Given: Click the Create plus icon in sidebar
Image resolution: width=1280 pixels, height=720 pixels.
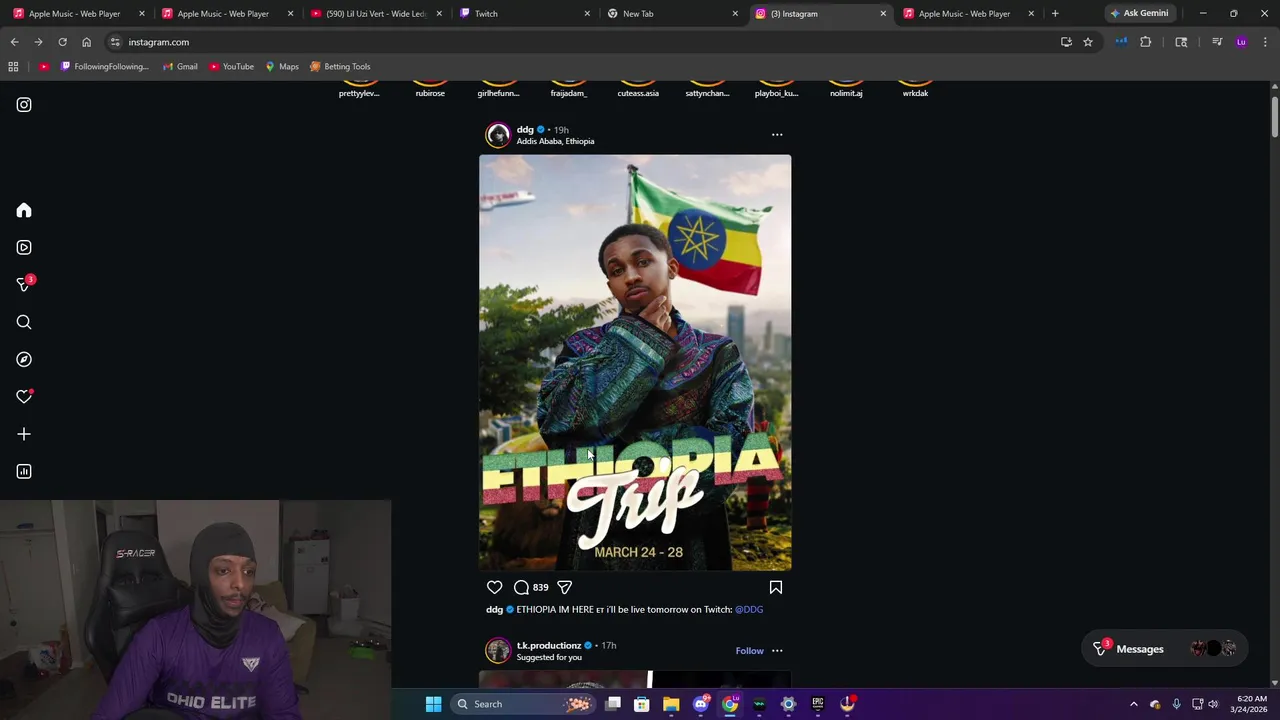Looking at the screenshot, I should tap(24, 434).
